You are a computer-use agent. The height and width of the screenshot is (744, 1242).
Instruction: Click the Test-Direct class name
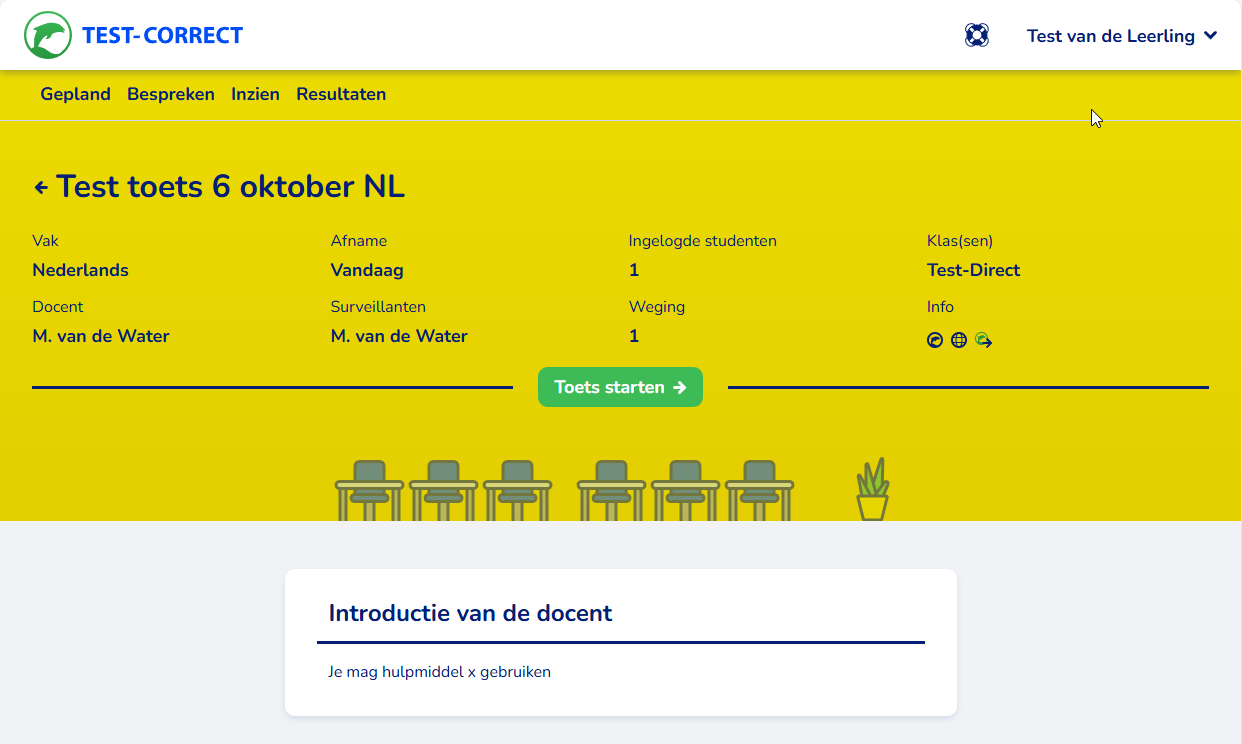point(973,270)
